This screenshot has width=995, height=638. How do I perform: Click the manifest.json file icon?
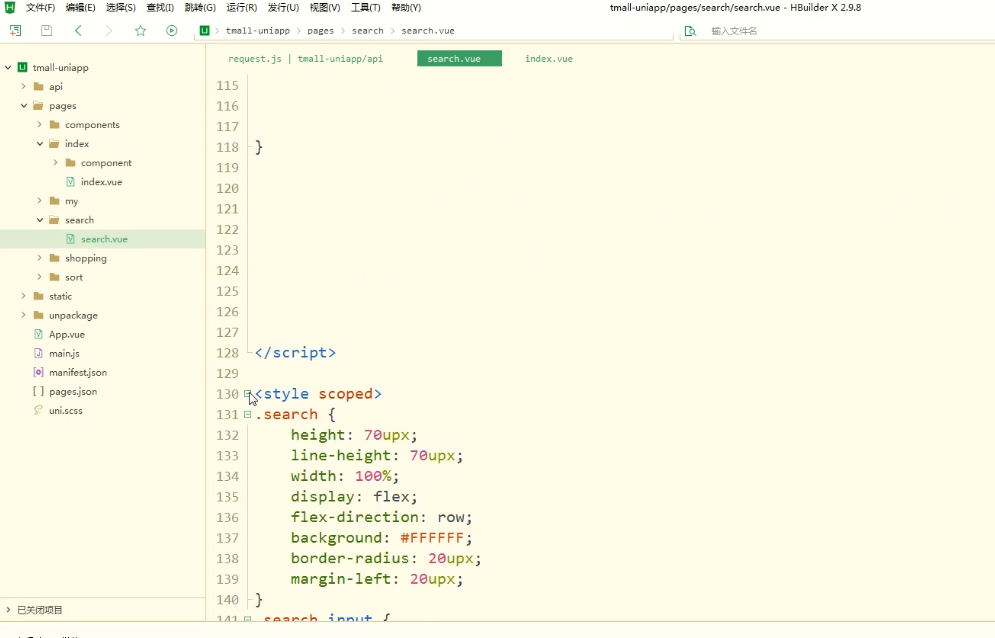point(38,372)
